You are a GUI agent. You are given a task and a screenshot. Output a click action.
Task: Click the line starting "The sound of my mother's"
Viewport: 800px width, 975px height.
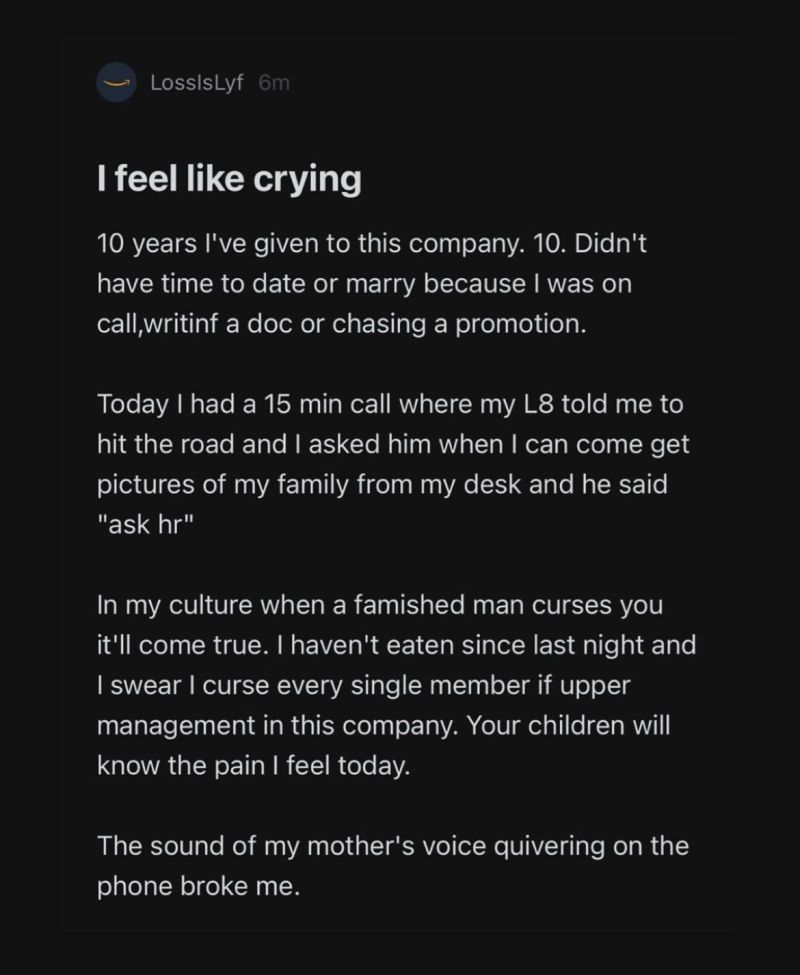click(392, 845)
